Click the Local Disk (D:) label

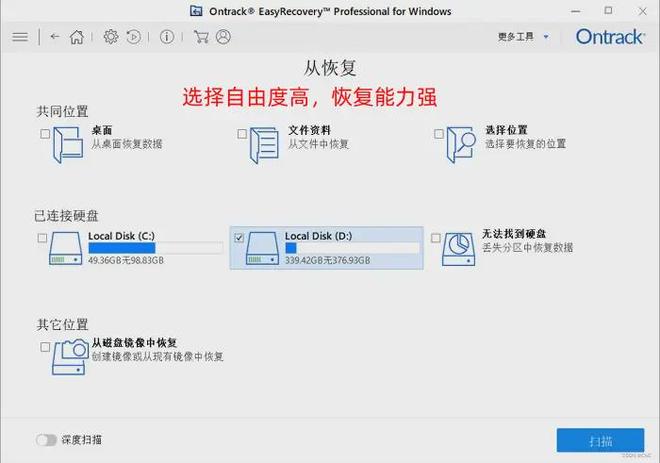click(319, 236)
